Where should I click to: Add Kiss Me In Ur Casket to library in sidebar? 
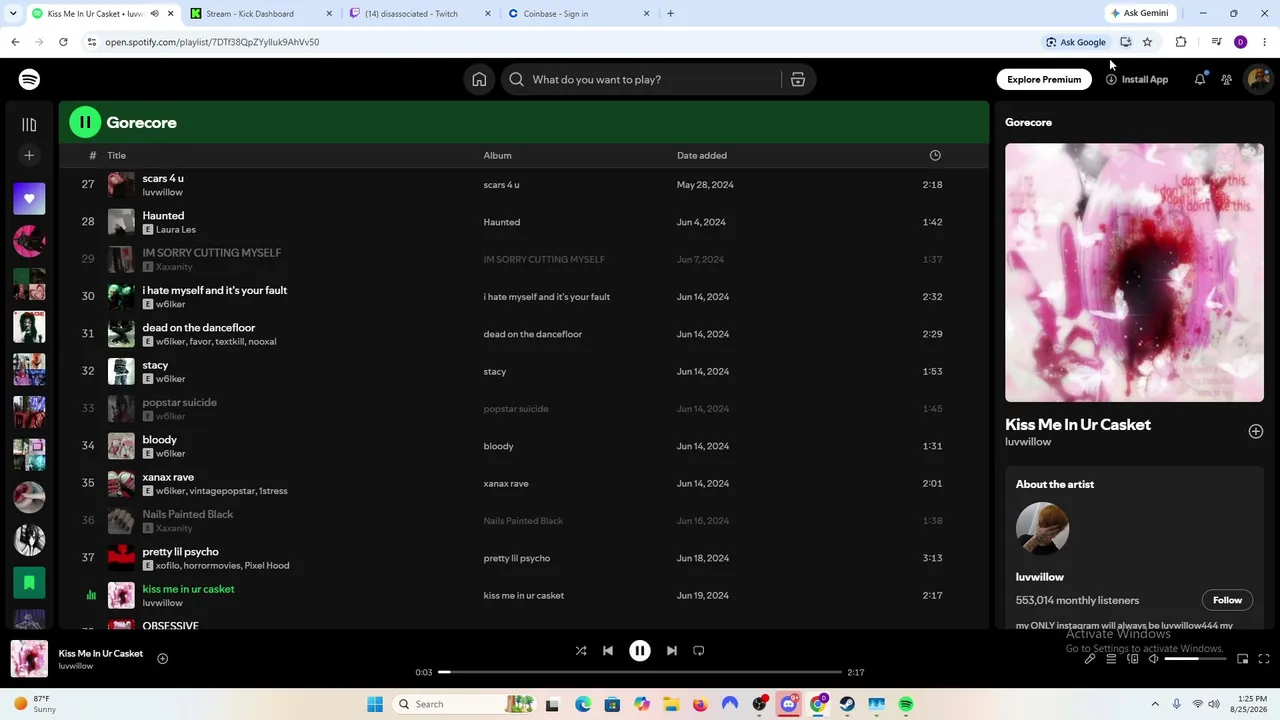coord(1256,431)
